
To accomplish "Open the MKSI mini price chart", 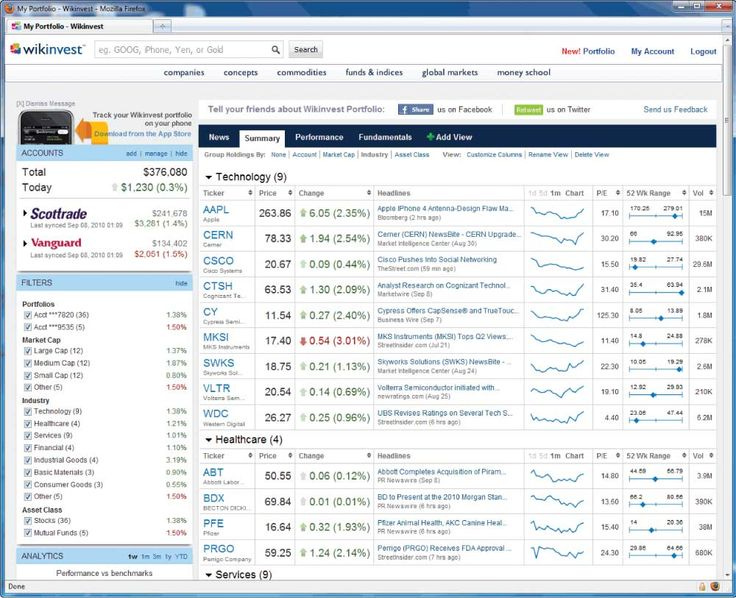I will click(557, 341).
